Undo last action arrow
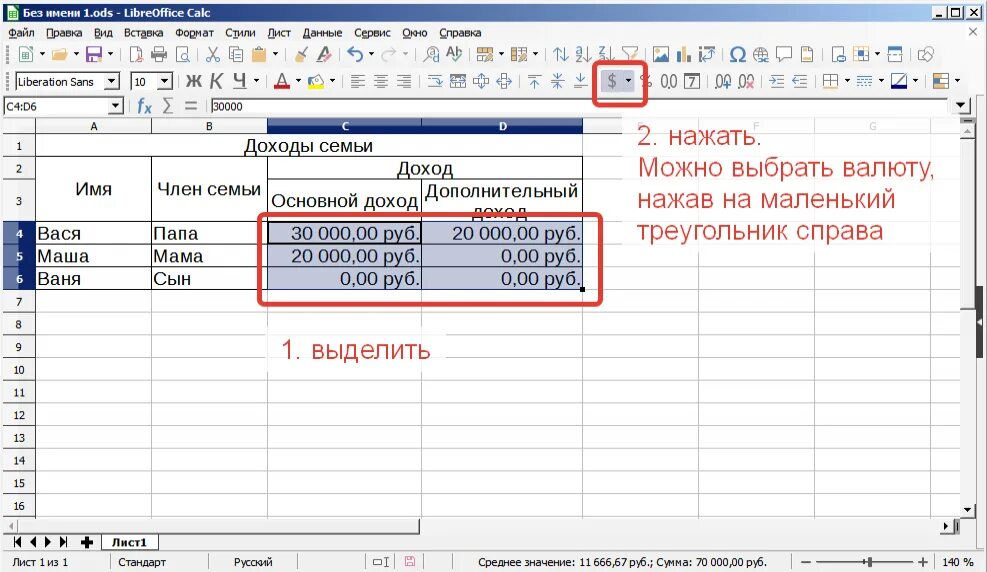The width and height of the screenshot is (987, 572). tap(356, 55)
